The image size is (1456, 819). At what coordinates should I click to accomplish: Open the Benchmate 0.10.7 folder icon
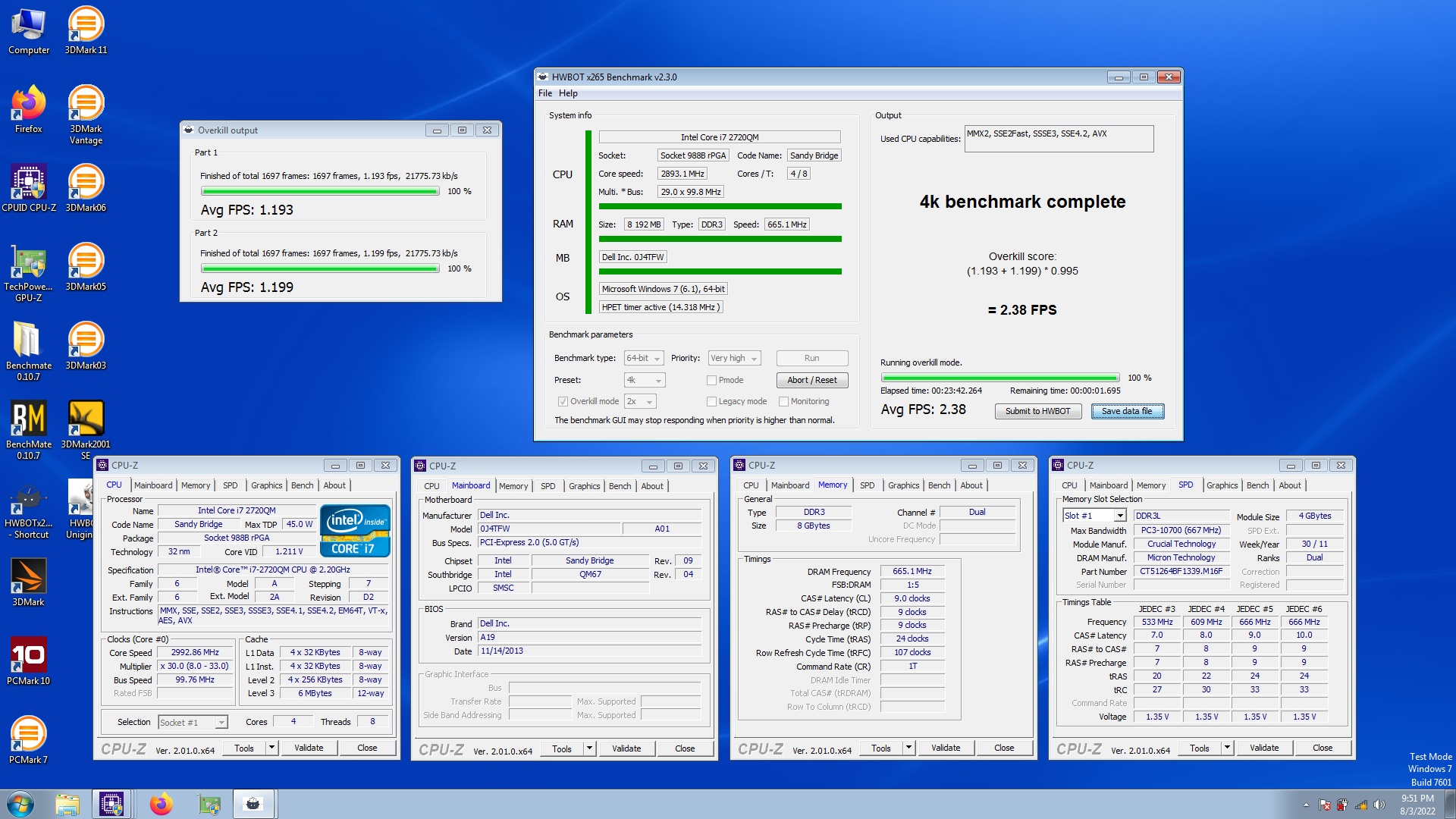29,351
